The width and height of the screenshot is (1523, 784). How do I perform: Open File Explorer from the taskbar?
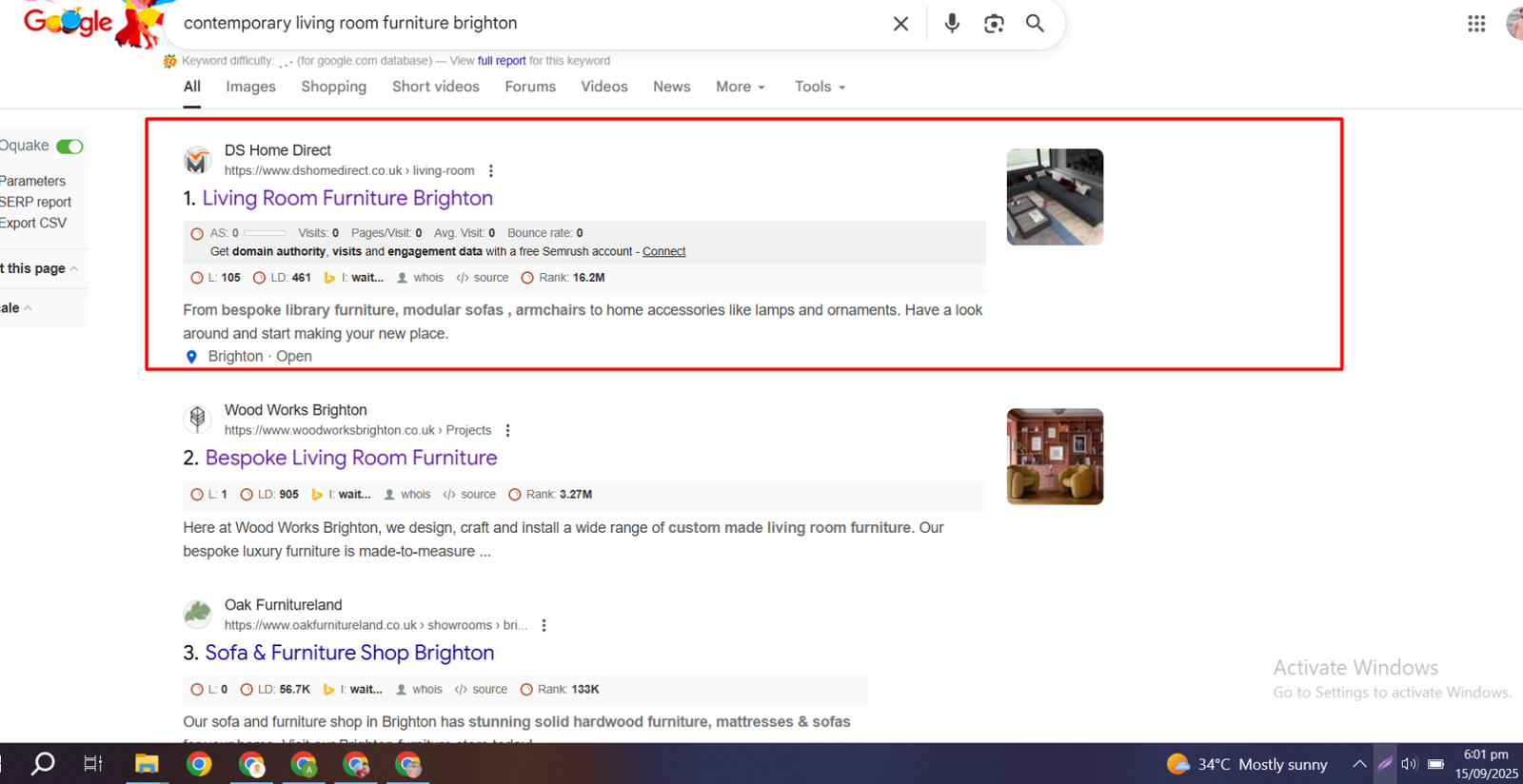147,764
